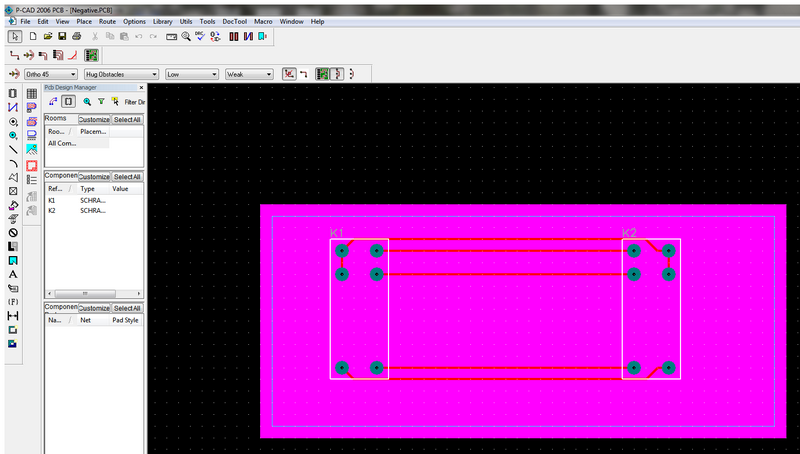The width and height of the screenshot is (800, 454).
Task: Open the Route menu
Action: click(x=107, y=21)
